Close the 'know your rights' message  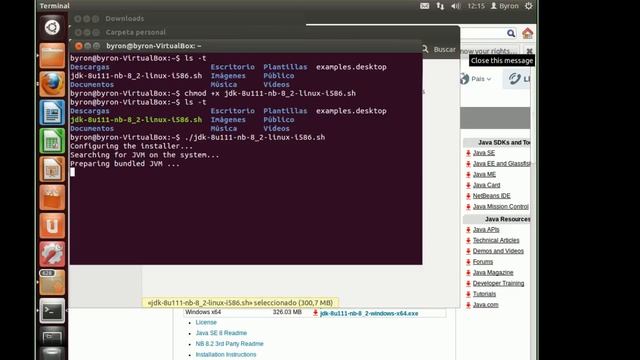tap(529, 51)
